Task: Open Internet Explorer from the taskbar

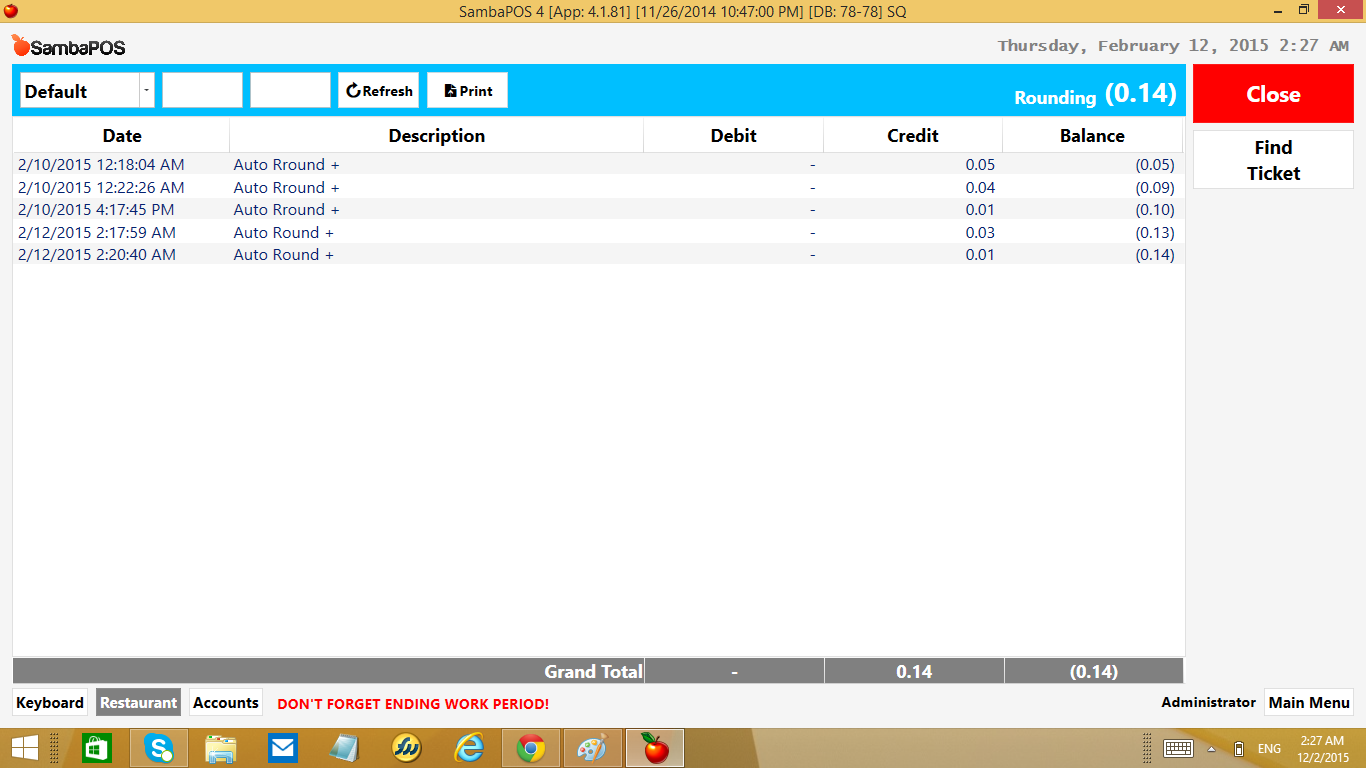Action: (468, 748)
